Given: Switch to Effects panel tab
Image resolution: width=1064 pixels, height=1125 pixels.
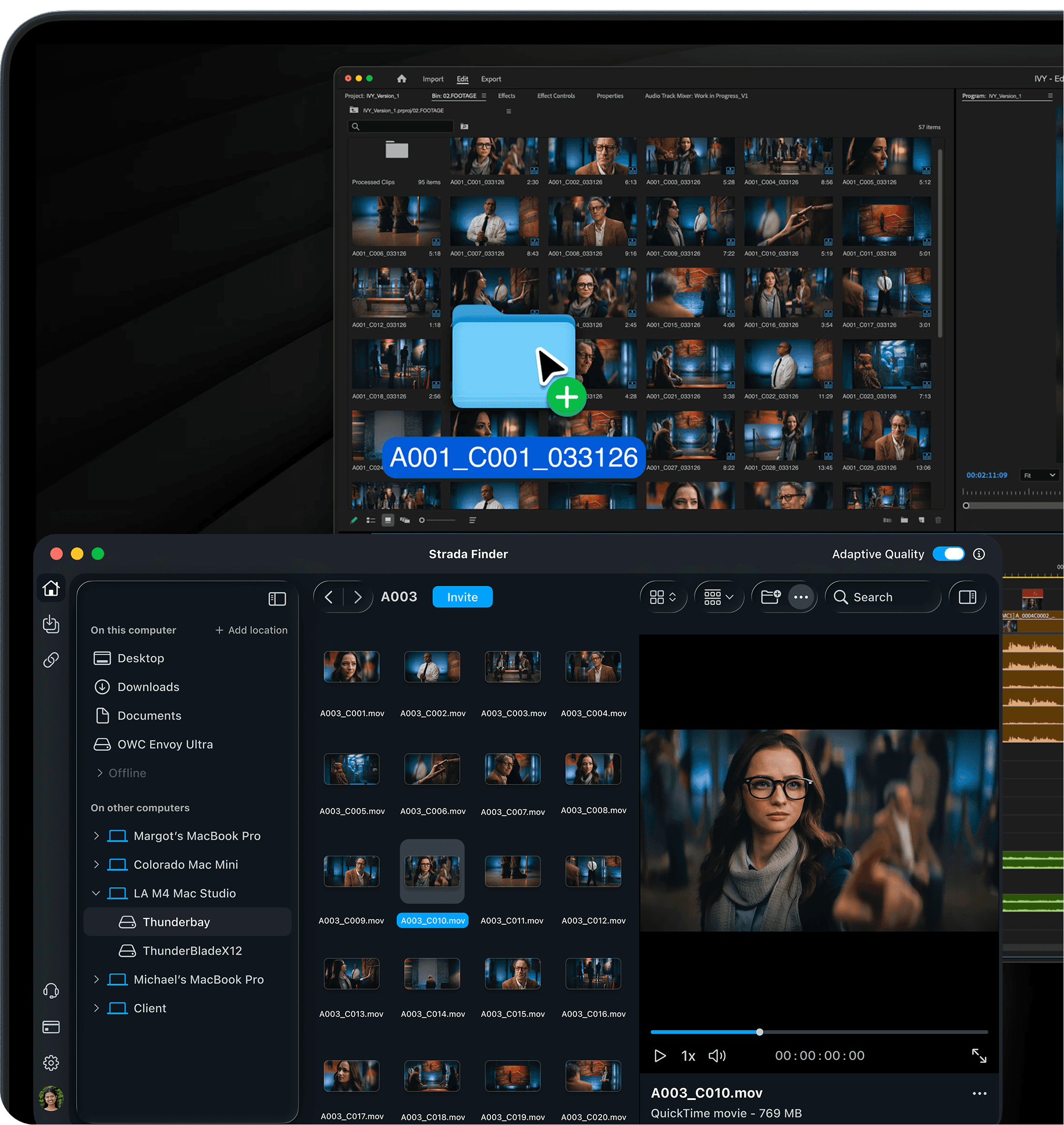Looking at the screenshot, I should point(506,96).
